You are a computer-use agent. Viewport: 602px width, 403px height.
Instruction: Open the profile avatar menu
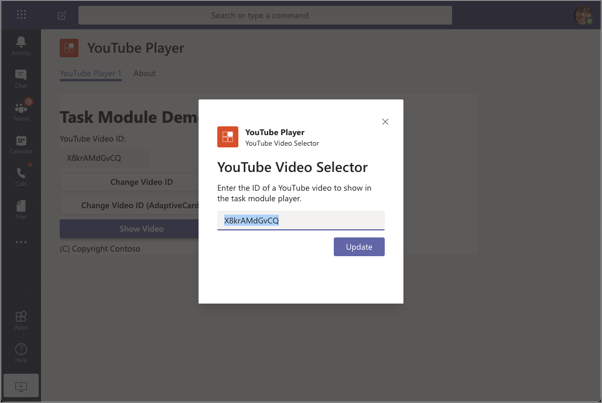point(583,15)
